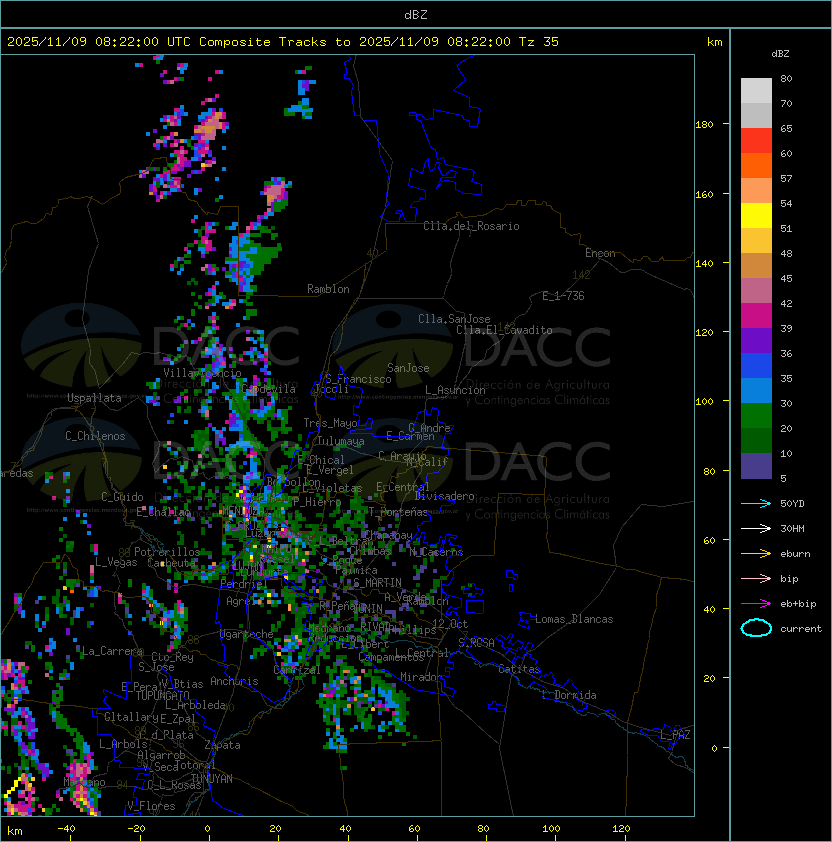Click the 'Divisadero' map label

pos(445,496)
